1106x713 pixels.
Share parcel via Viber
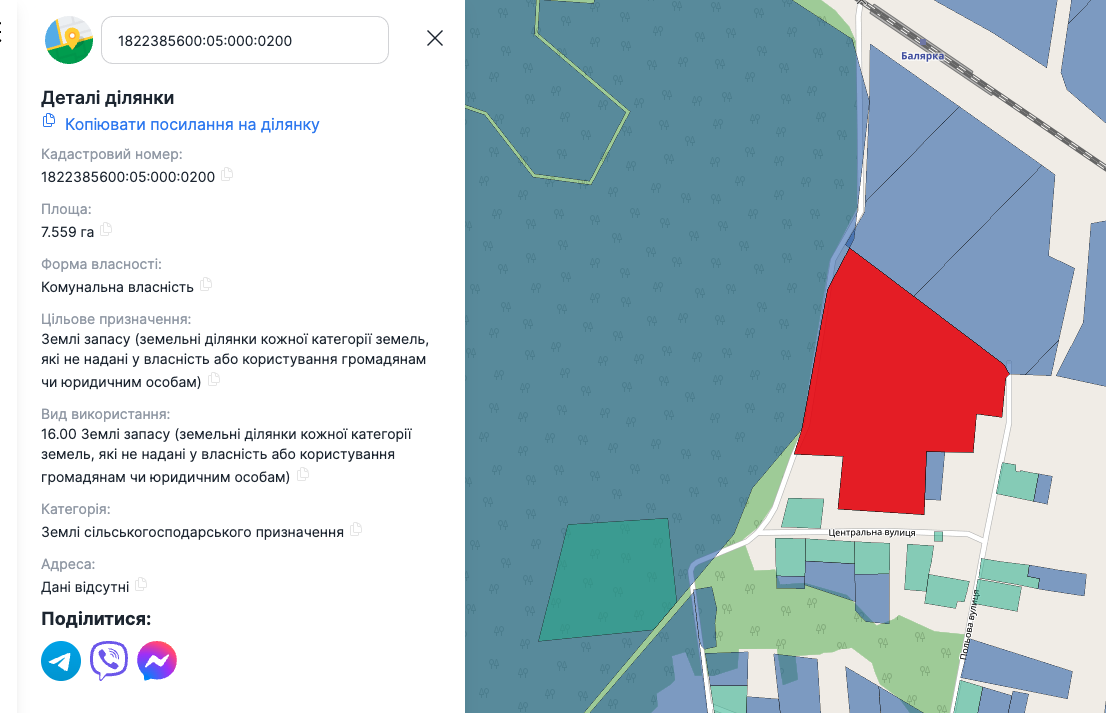(109, 661)
